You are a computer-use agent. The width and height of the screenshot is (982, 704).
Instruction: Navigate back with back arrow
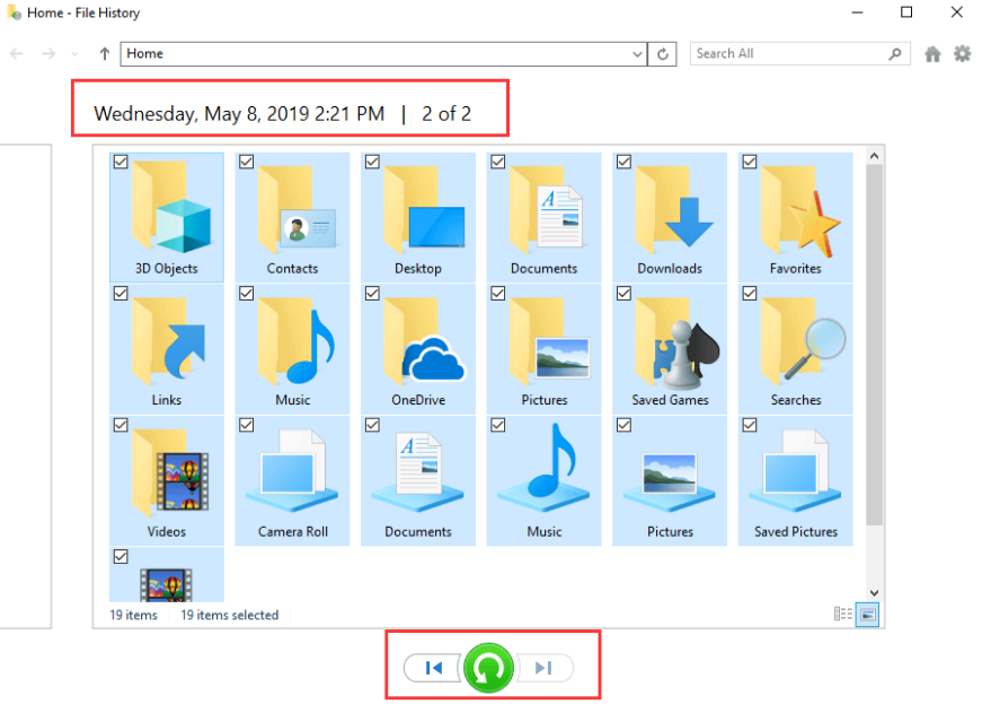click(17, 54)
